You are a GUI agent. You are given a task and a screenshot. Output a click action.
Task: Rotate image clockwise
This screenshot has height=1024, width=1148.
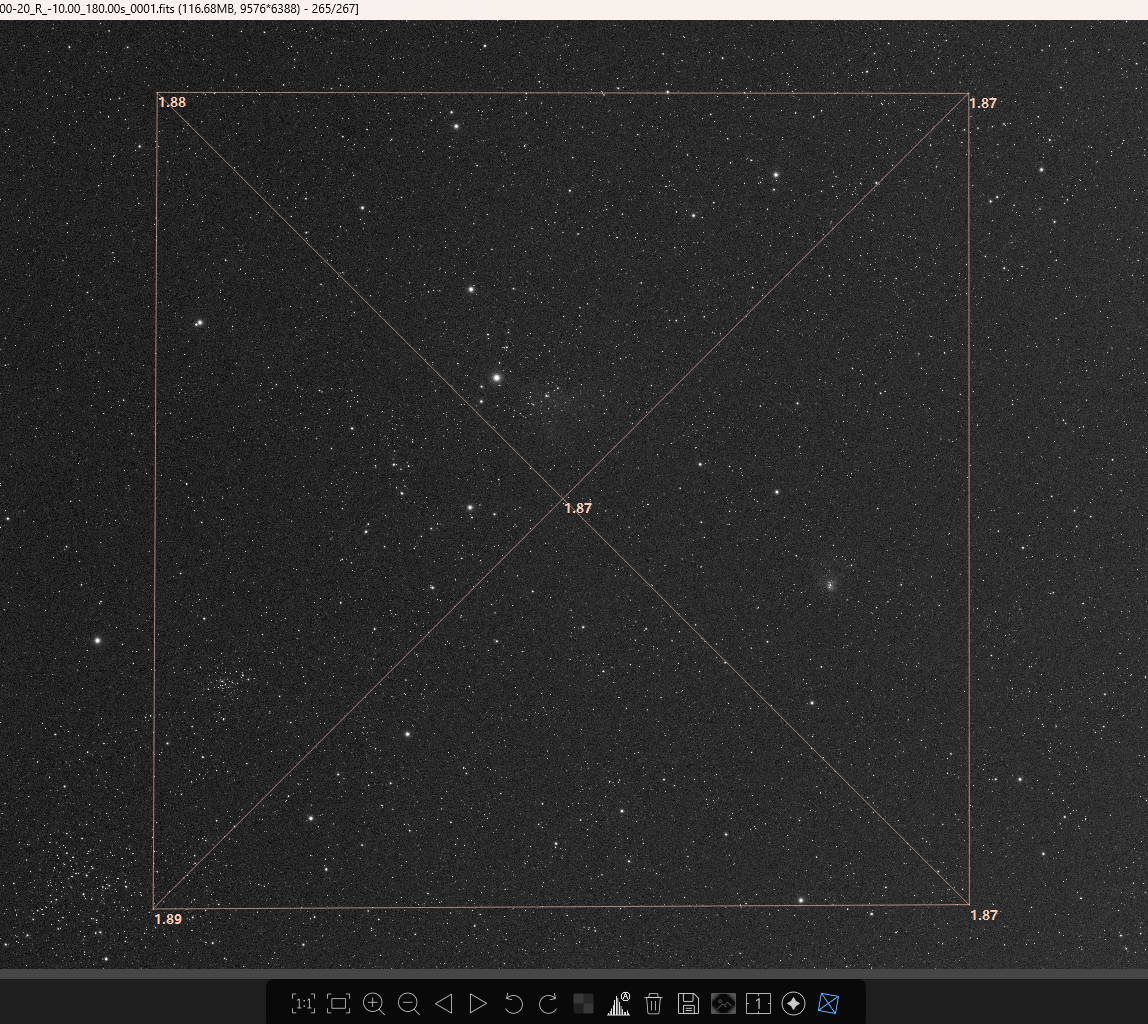tap(548, 1003)
